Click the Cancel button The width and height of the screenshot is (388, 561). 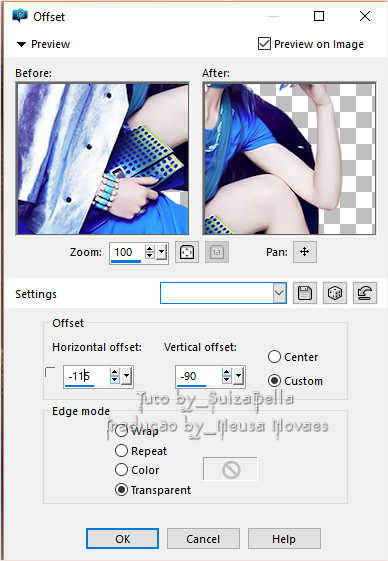203,538
